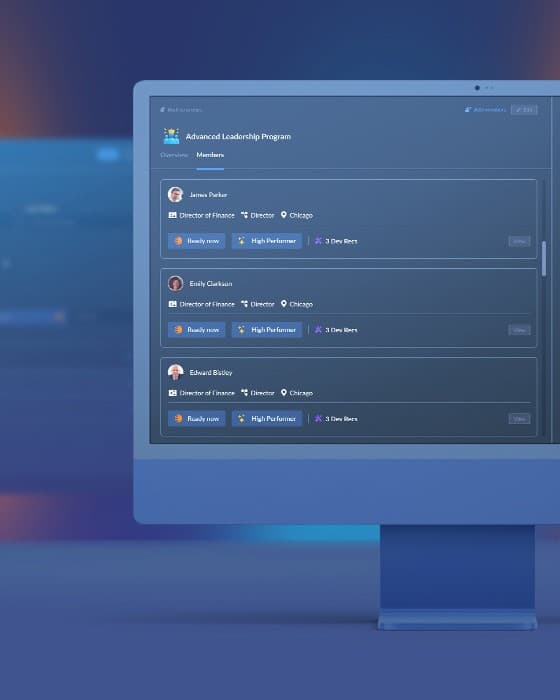Screen dimensions: 560x700
Task: Click Dev Recs sparkle icon for Edward Bisley
Action: pyautogui.click(x=318, y=419)
